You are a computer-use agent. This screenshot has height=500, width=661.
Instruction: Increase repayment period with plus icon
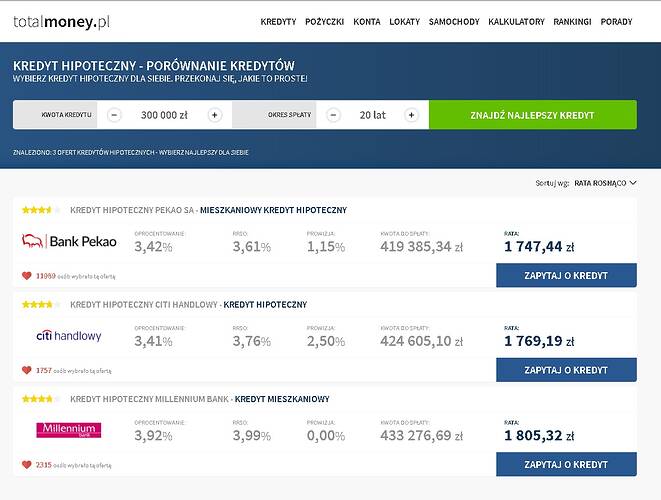click(x=411, y=115)
